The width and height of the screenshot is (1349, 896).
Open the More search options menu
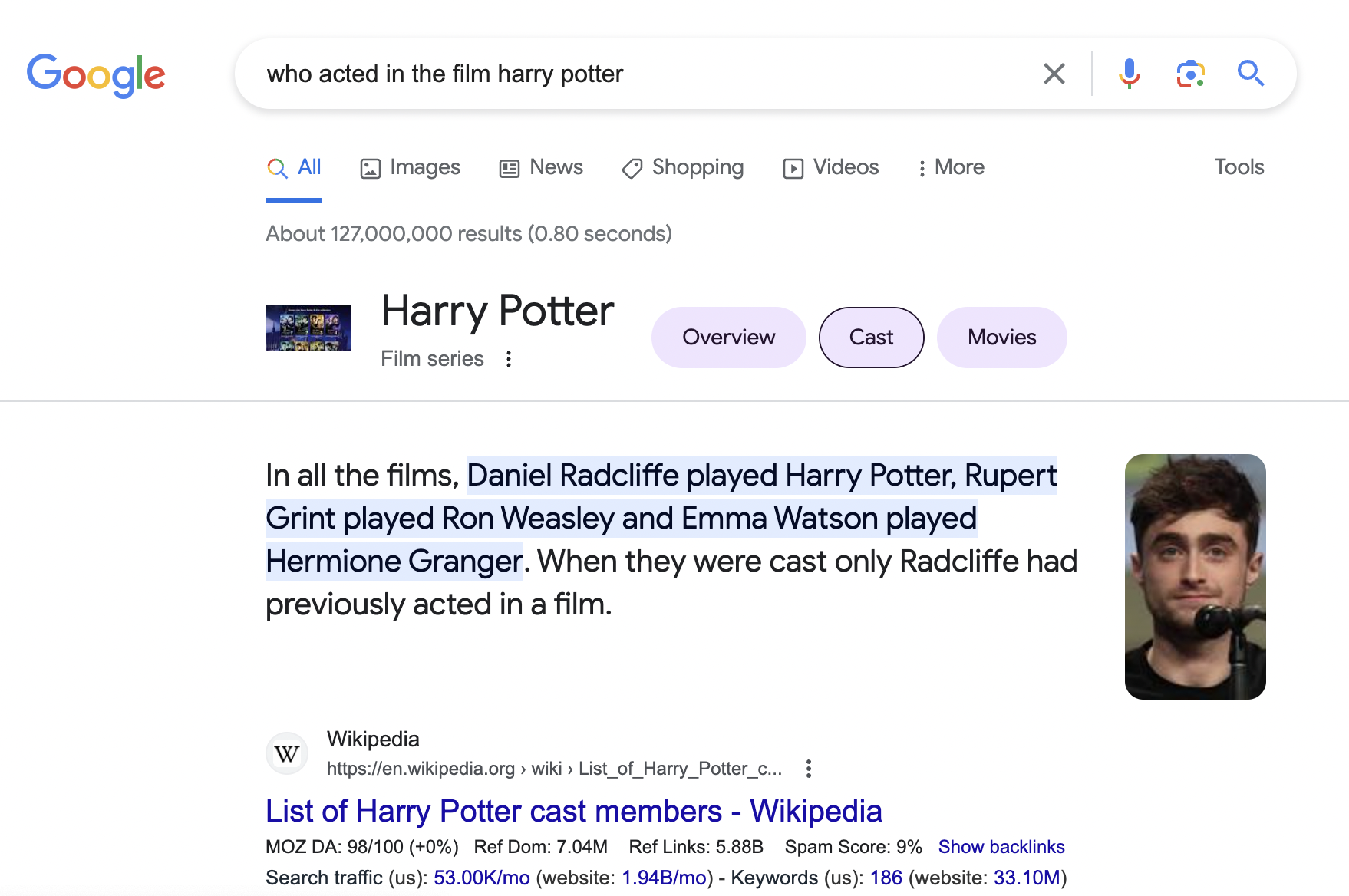[x=950, y=167]
